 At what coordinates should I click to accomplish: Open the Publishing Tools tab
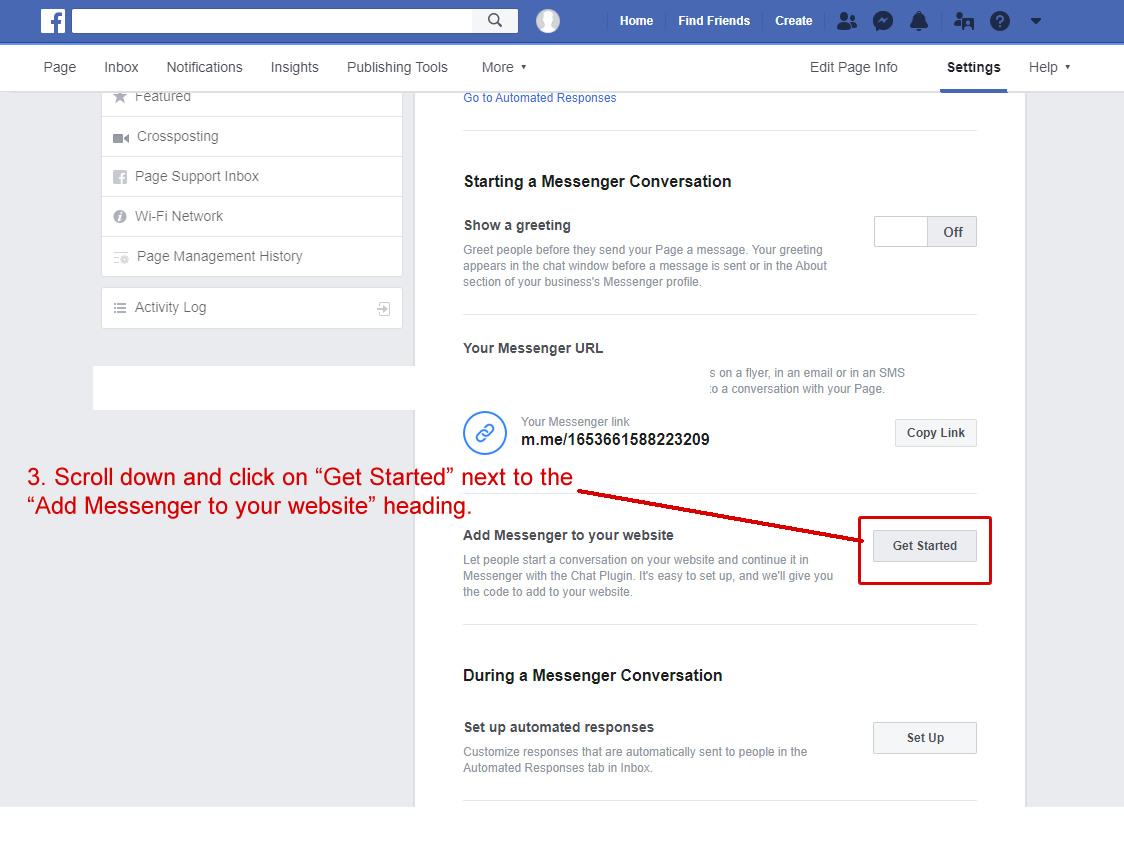pos(397,67)
